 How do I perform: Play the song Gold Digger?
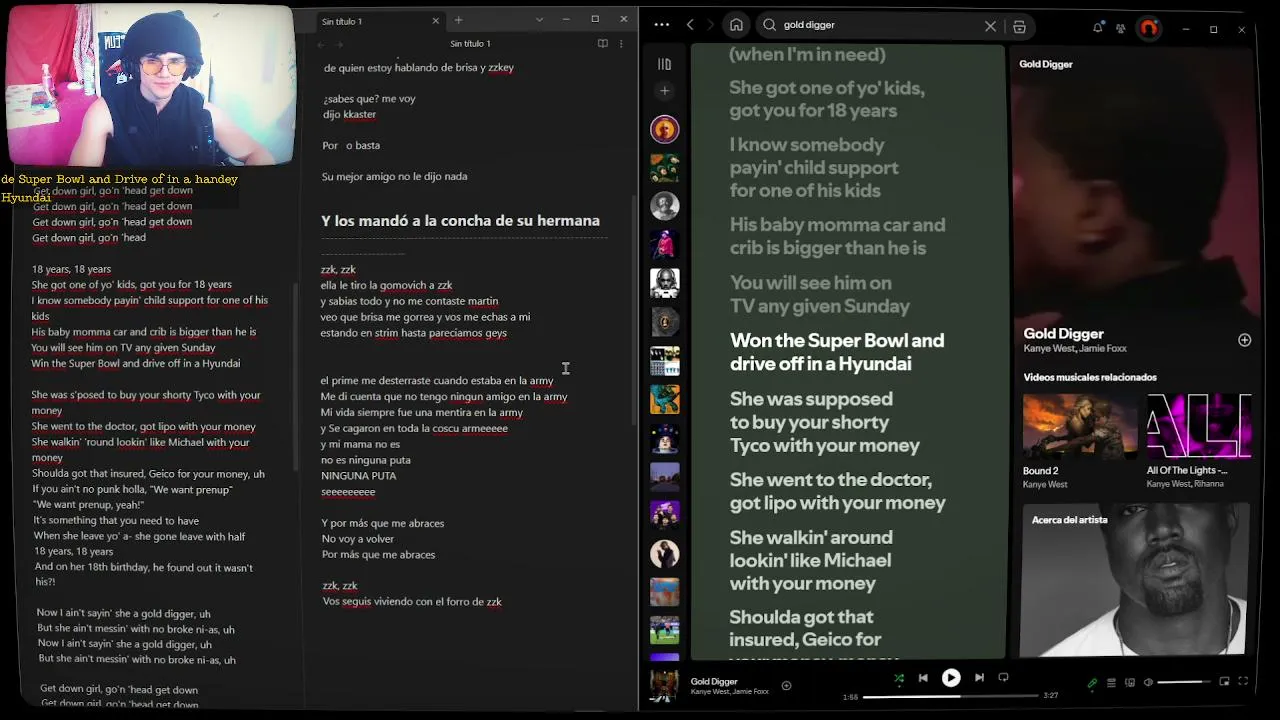click(951, 678)
